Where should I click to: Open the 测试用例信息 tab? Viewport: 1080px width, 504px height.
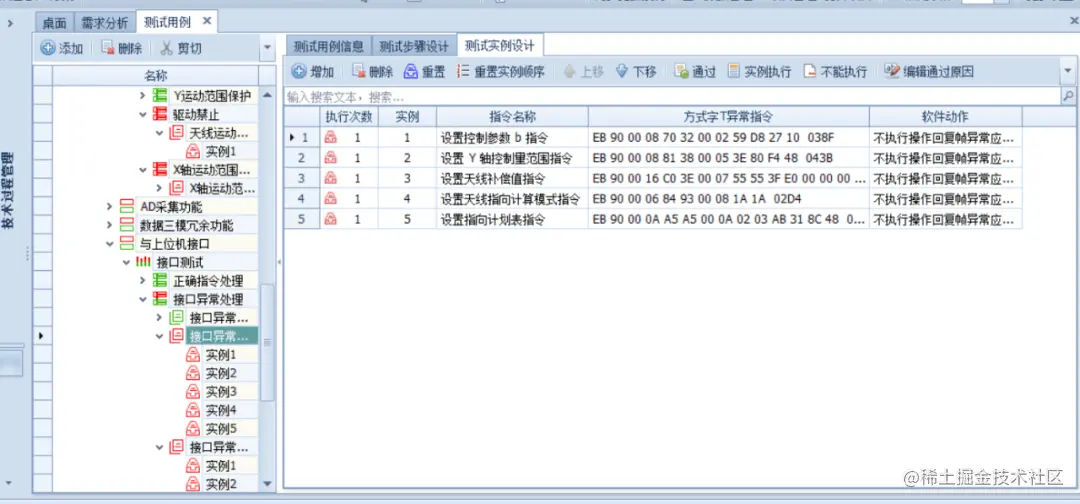tap(329, 46)
